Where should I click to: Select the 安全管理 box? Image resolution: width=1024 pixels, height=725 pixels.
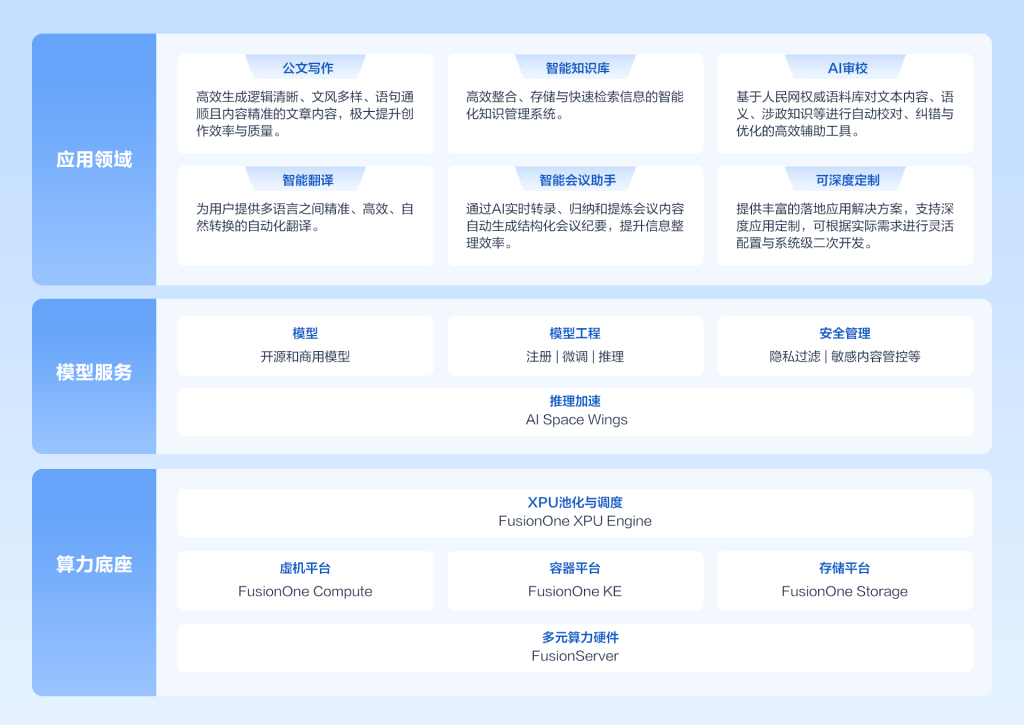pyautogui.click(x=845, y=346)
